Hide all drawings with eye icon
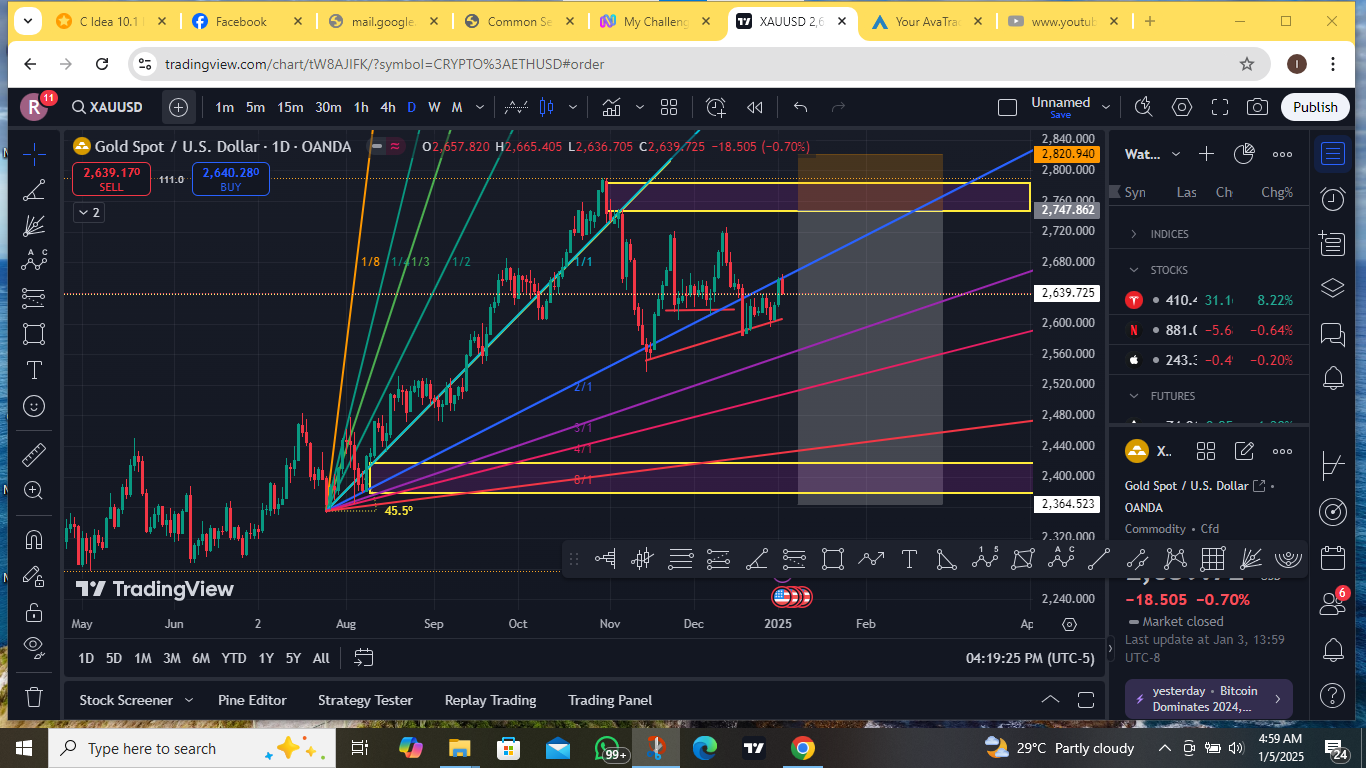Image resolution: width=1366 pixels, height=768 pixels. pos(34,646)
